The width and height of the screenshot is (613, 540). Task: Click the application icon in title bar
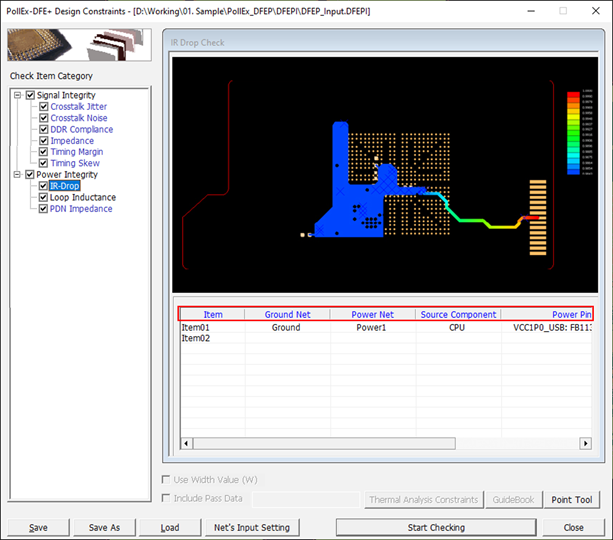(11, 10)
